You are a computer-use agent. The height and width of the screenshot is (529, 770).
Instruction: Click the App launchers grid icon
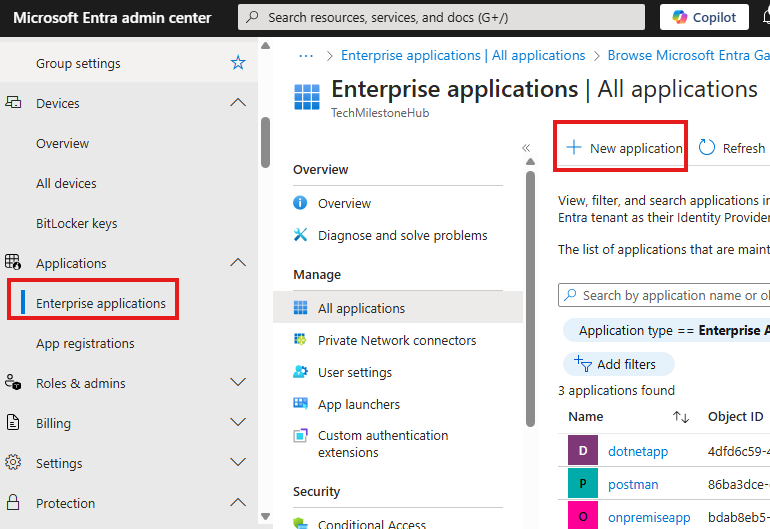point(301,404)
